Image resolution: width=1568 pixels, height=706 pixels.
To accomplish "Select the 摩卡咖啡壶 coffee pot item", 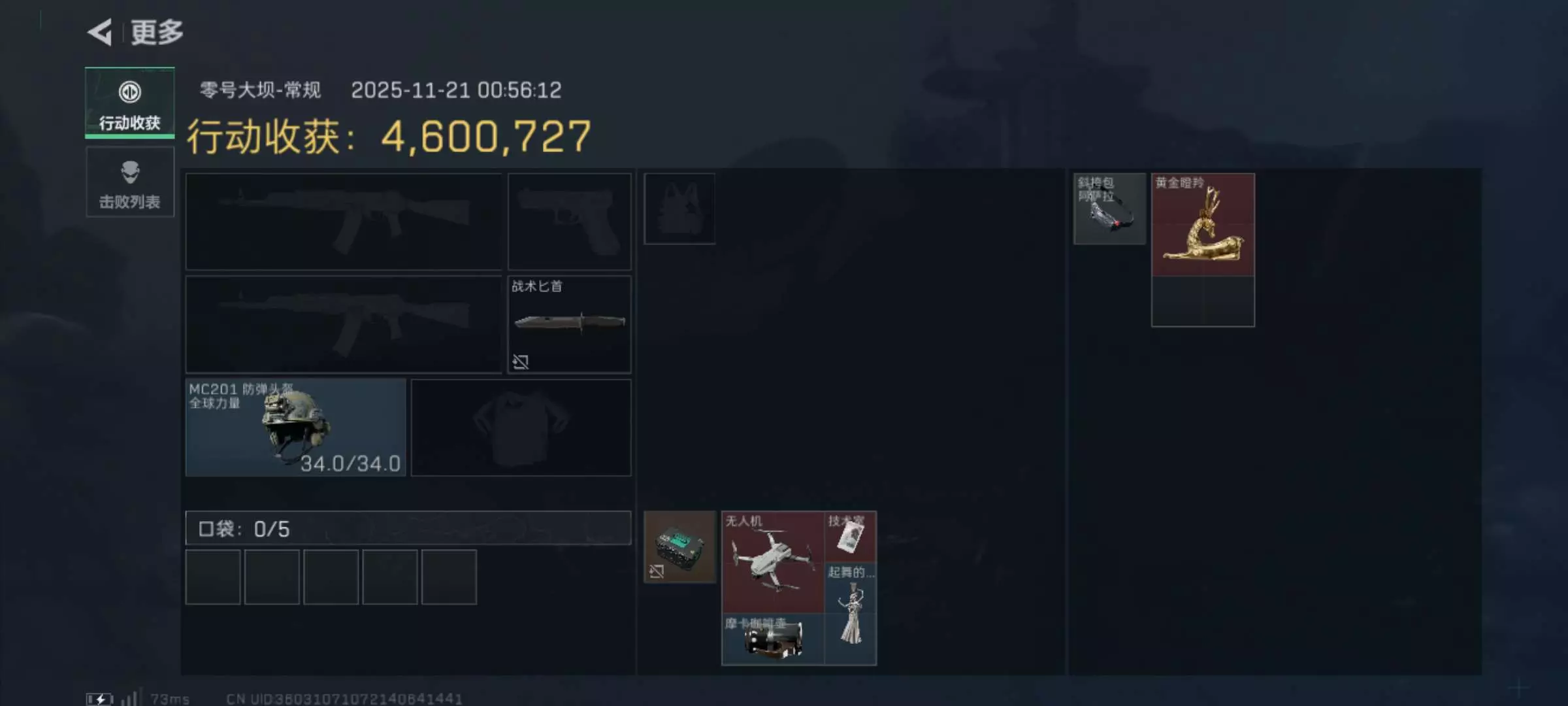I will (772, 639).
